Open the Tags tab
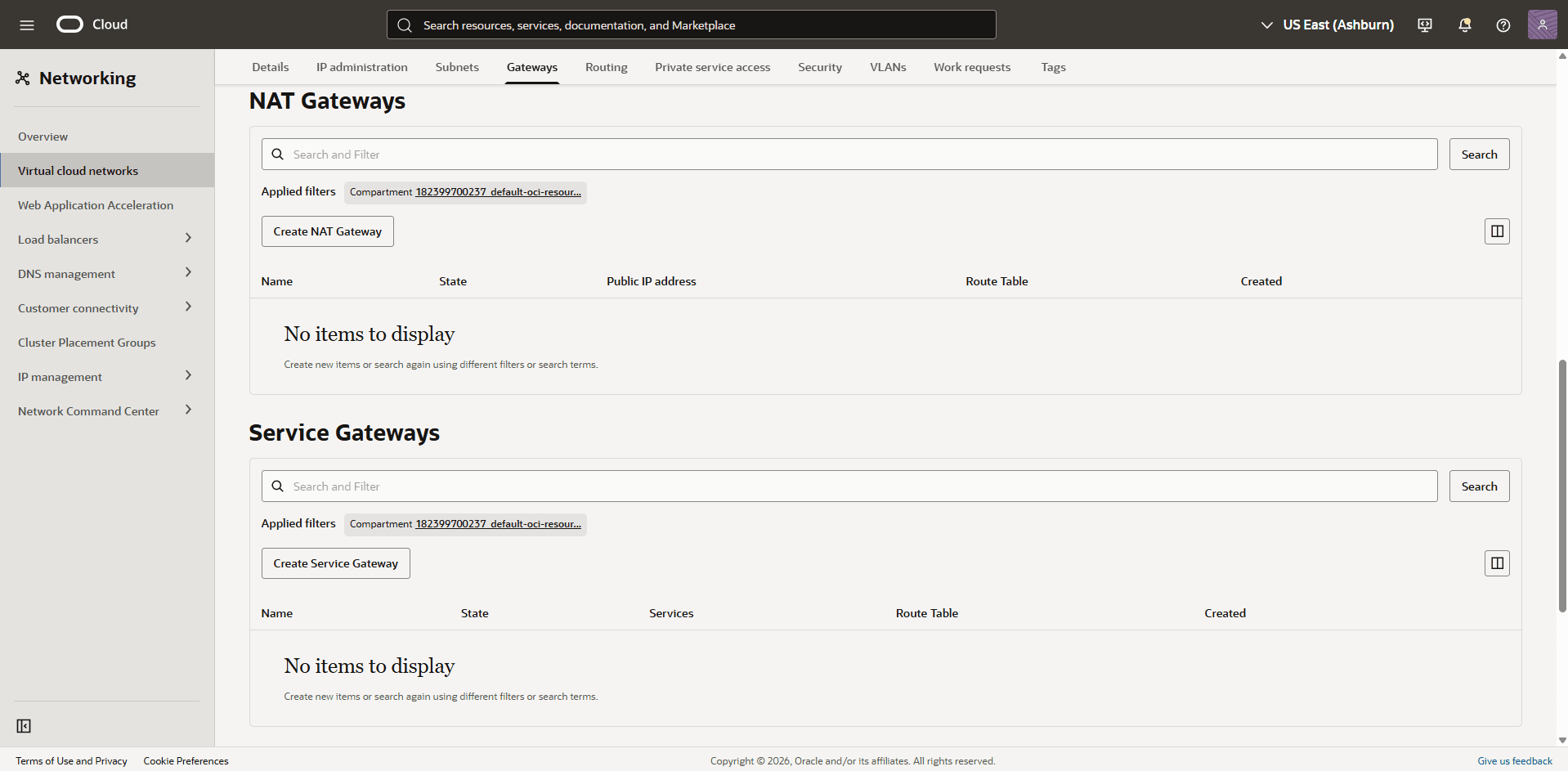The height and width of the screenshot is (771, 1568). (x=1053, y=67)
